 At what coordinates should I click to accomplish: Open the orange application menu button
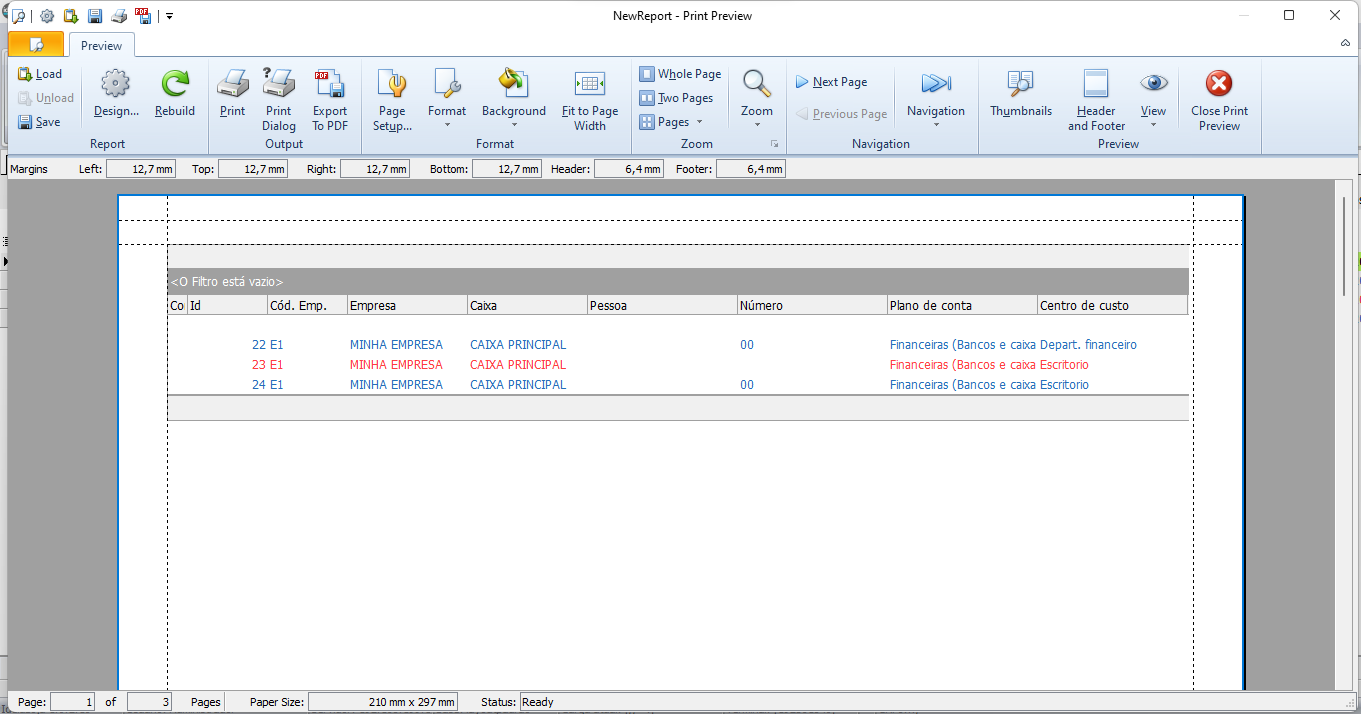point(36,45)
